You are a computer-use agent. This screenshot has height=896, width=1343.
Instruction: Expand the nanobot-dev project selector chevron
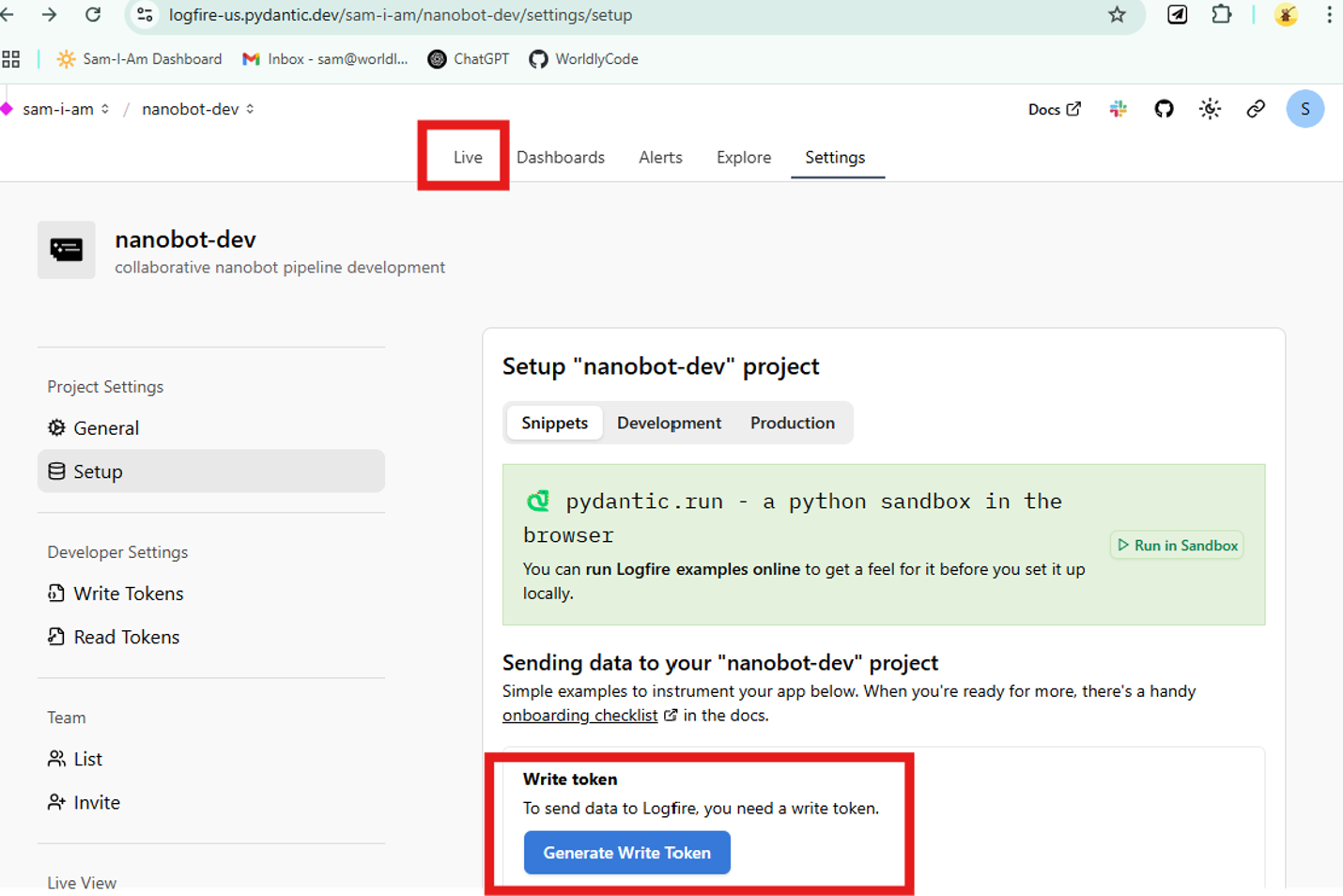250,109
